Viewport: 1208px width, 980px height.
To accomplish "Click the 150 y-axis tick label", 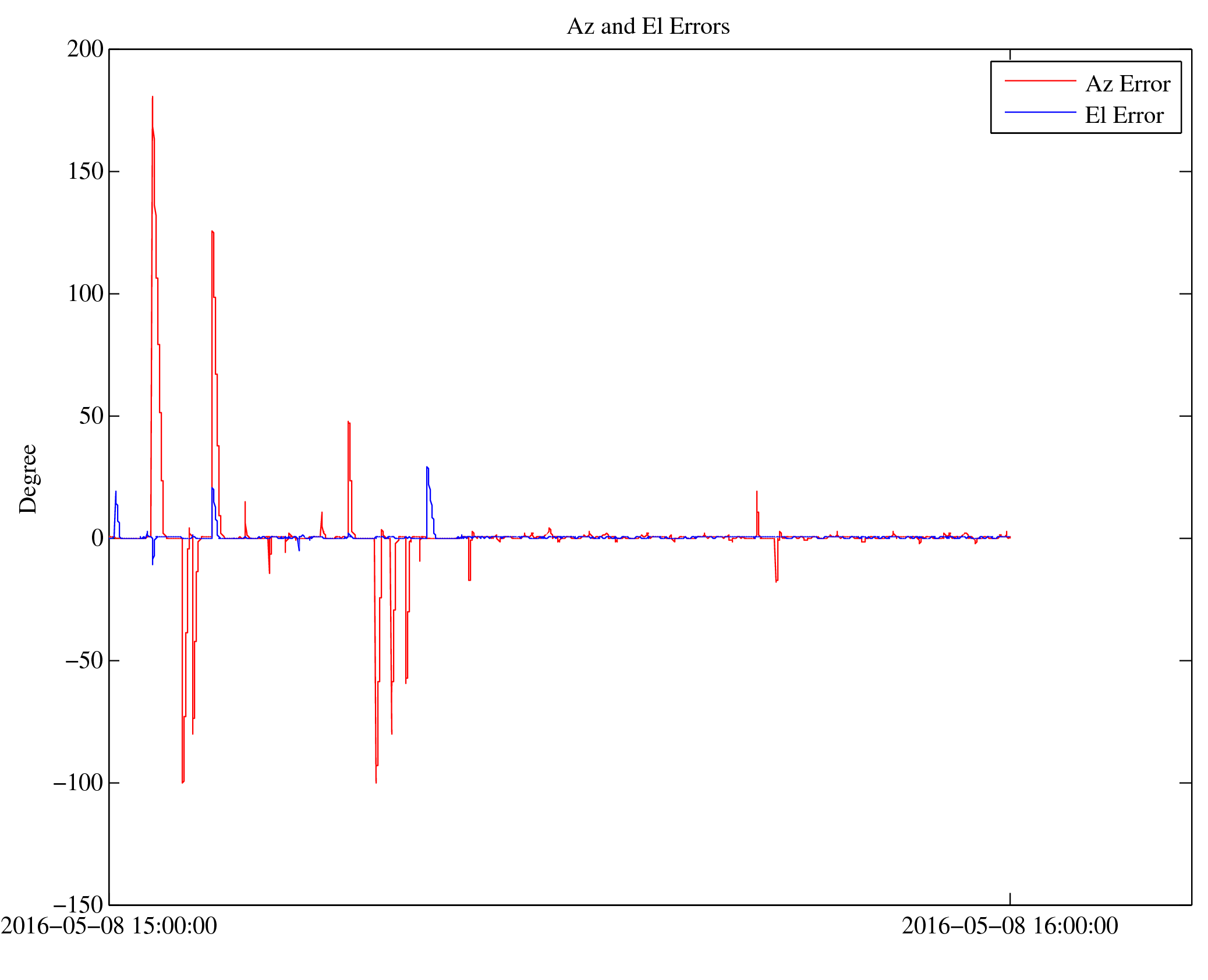I will [85, 171].
